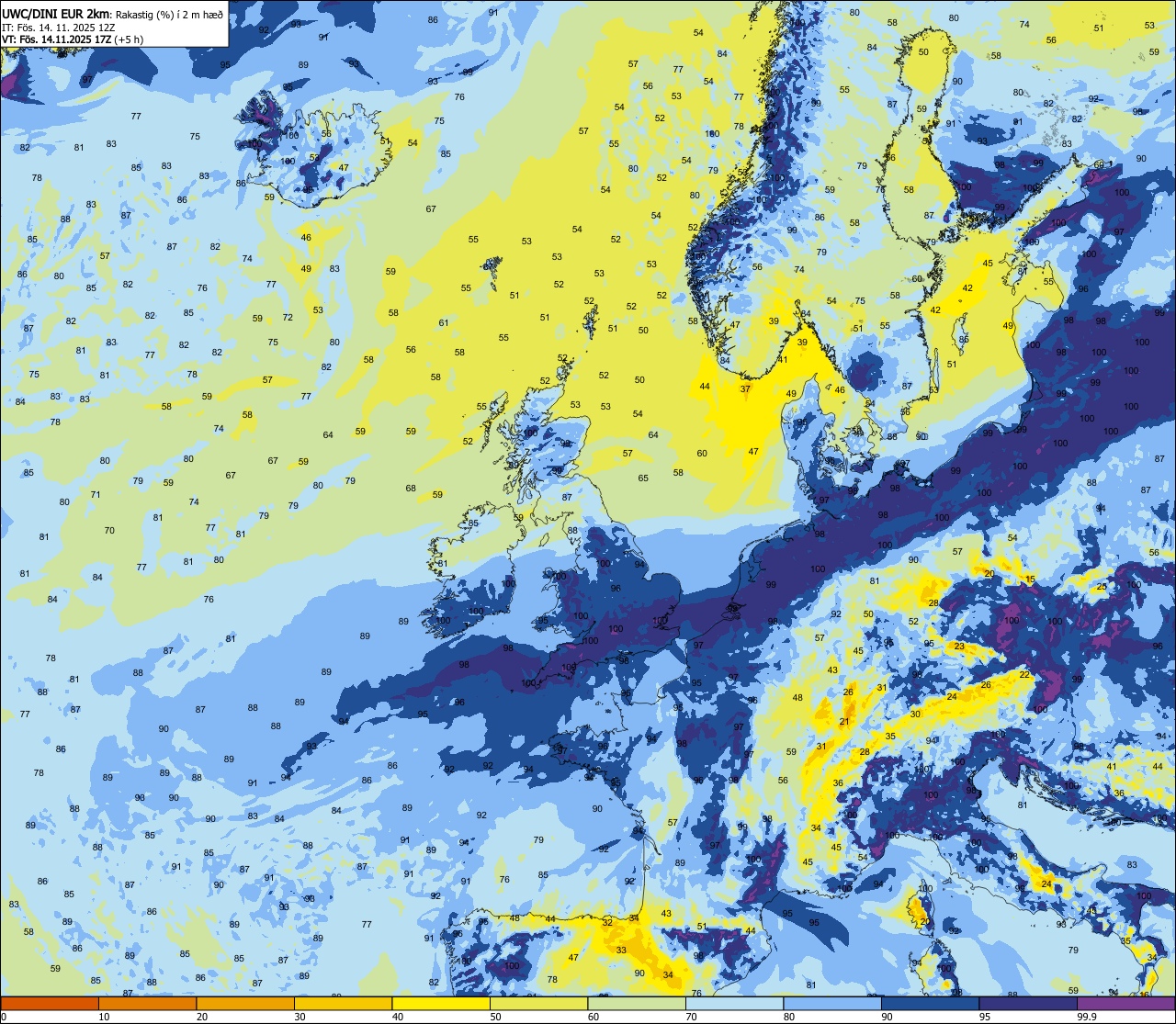This screenshot has height=1024, width=1176.
Task: Select the 10–20 orange legend color segment
Action: tap(147, 1003)
